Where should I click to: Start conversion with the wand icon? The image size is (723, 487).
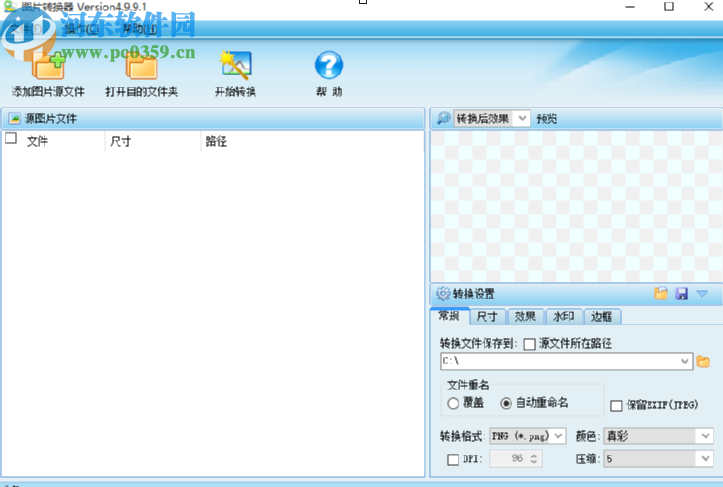point(236,65)
